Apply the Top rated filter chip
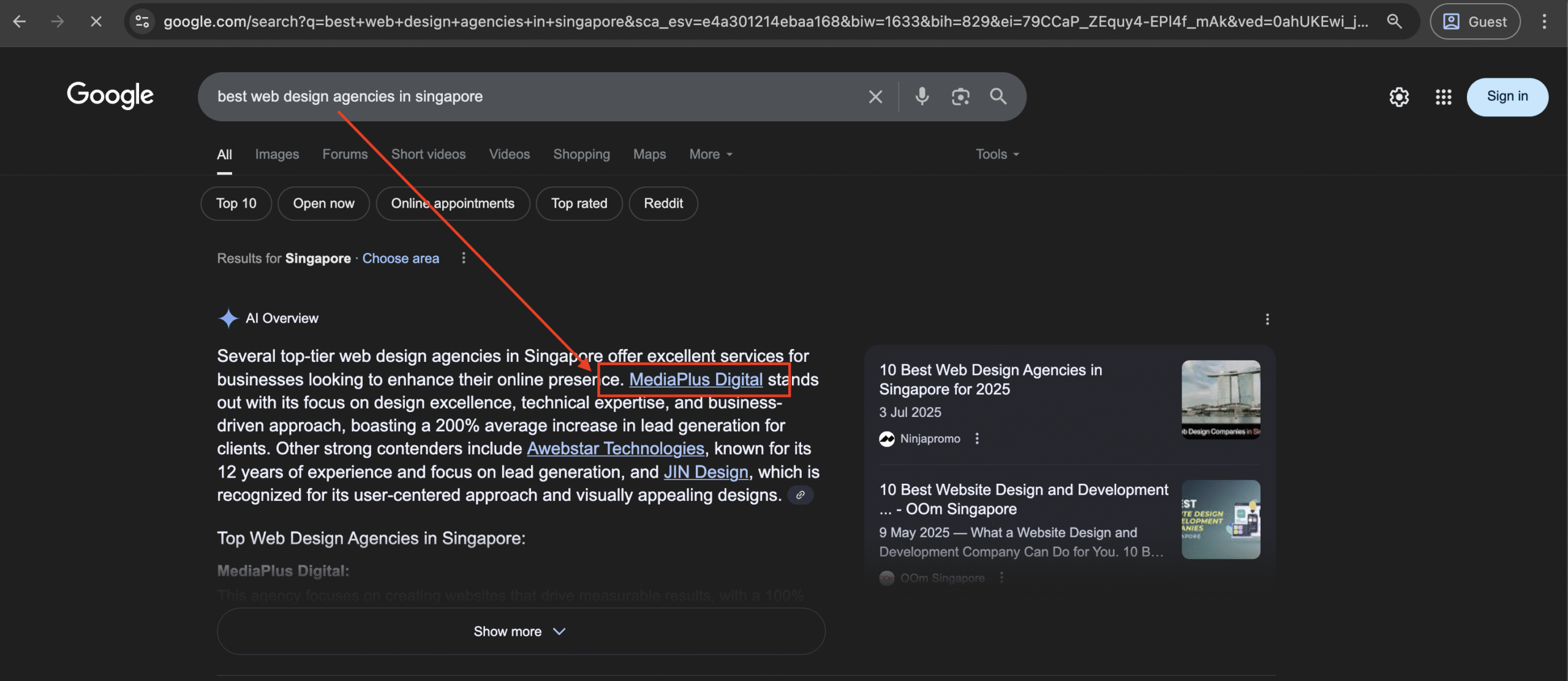Image resolution: width=1568 pixels, height=681 pixels. tap(579, 203)
